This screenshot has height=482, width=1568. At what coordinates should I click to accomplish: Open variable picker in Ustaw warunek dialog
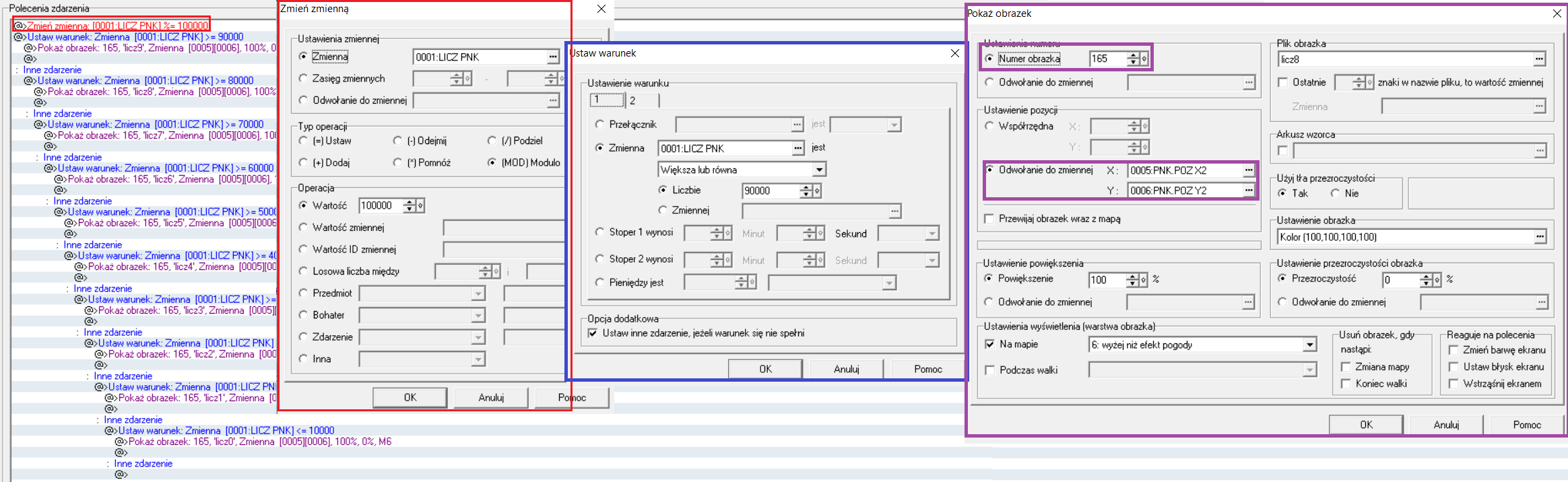(797, 148)
